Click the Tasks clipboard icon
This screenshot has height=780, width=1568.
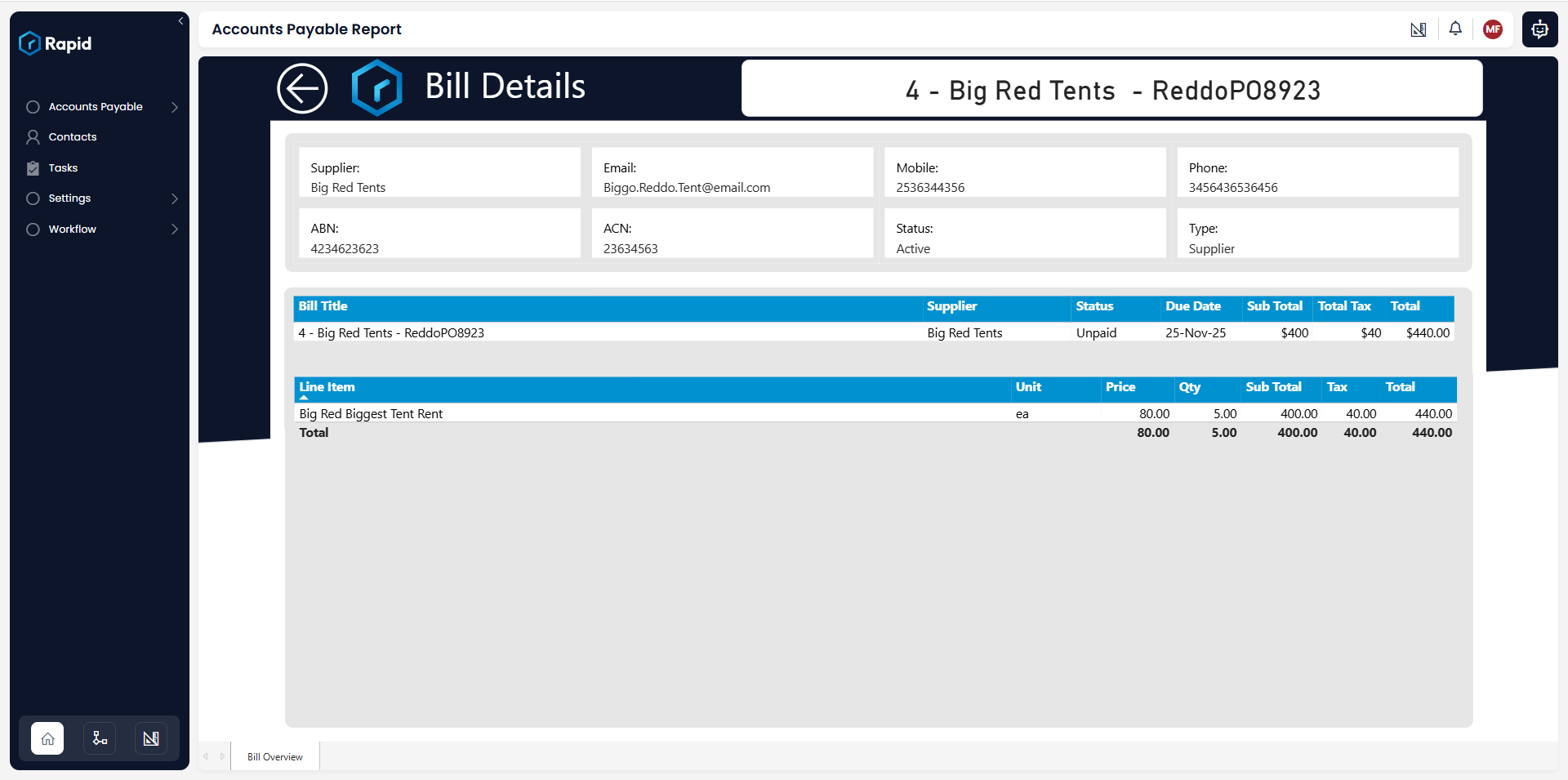(x=33, y=168)
